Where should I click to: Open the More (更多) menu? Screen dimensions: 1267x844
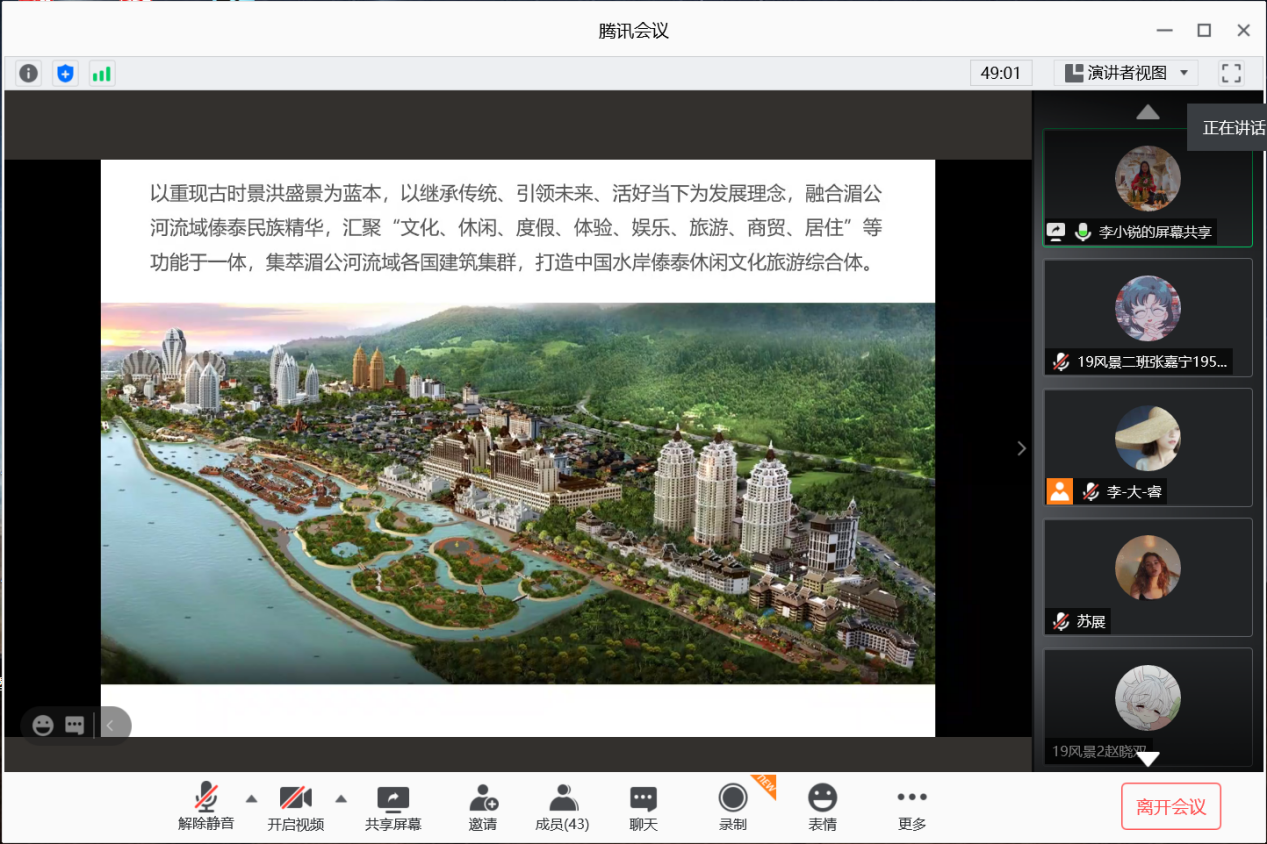(912, 807)
